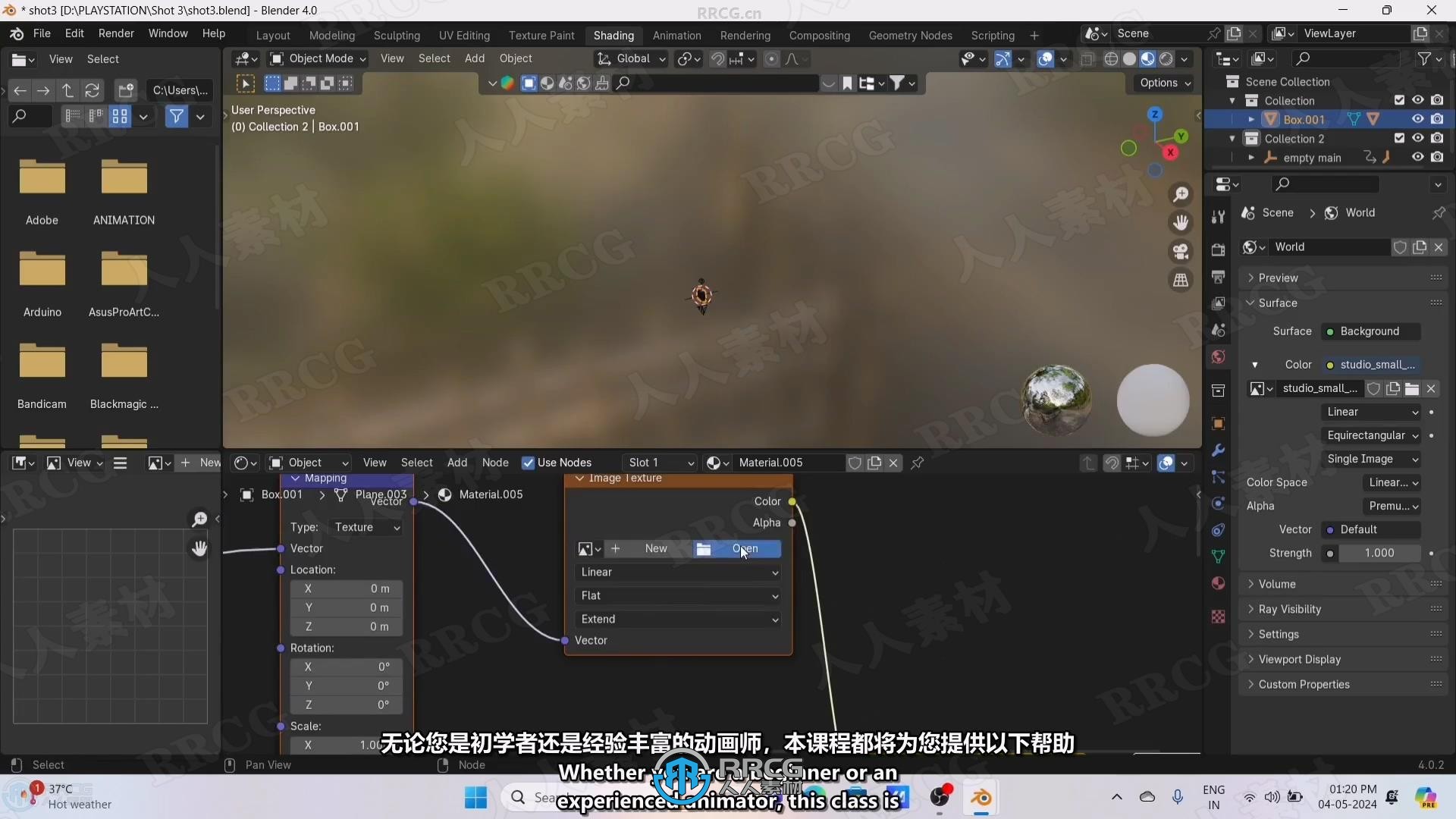Open the Node menu in the shader editor
1456x819 pixels.
pyautogui.click(x=495, y=463)
